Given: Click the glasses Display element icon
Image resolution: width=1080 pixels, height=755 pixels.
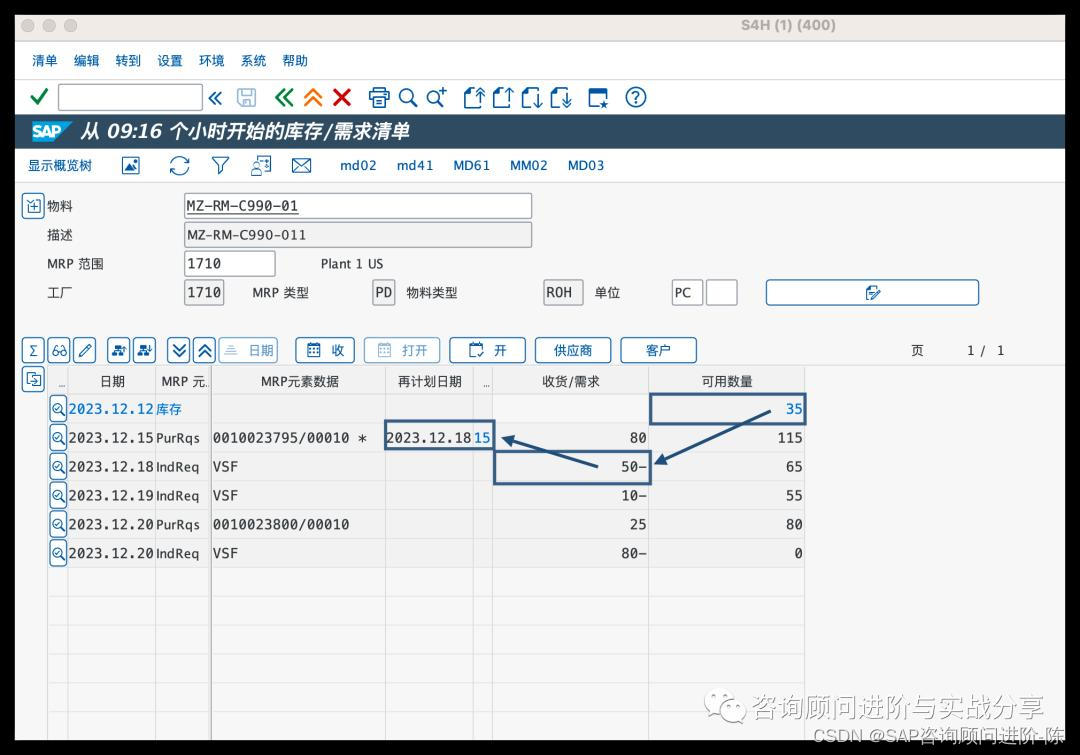Looking at the screenshot, I should point(59,350).
